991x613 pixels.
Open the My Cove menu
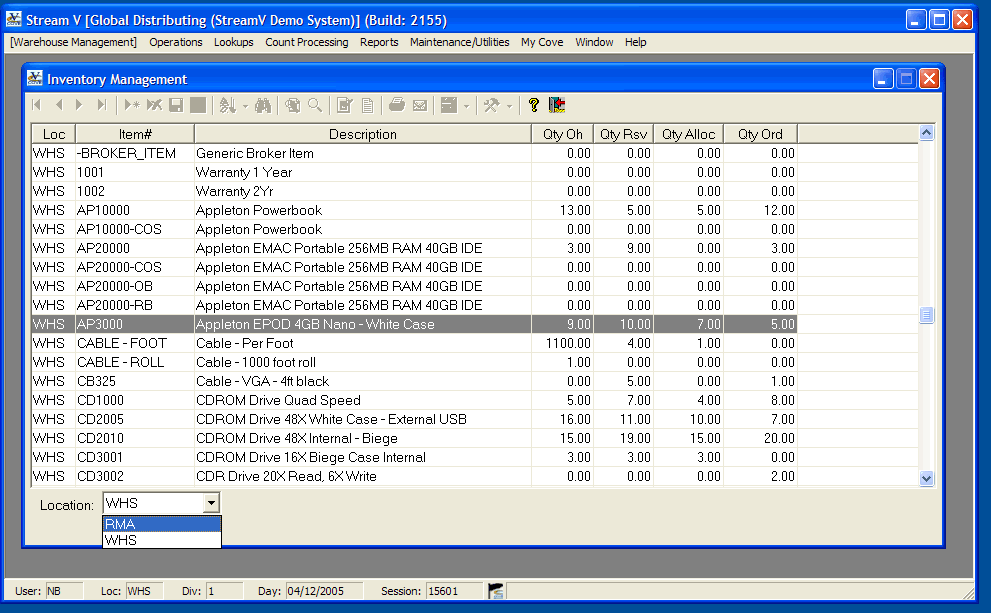coord(542,42)
